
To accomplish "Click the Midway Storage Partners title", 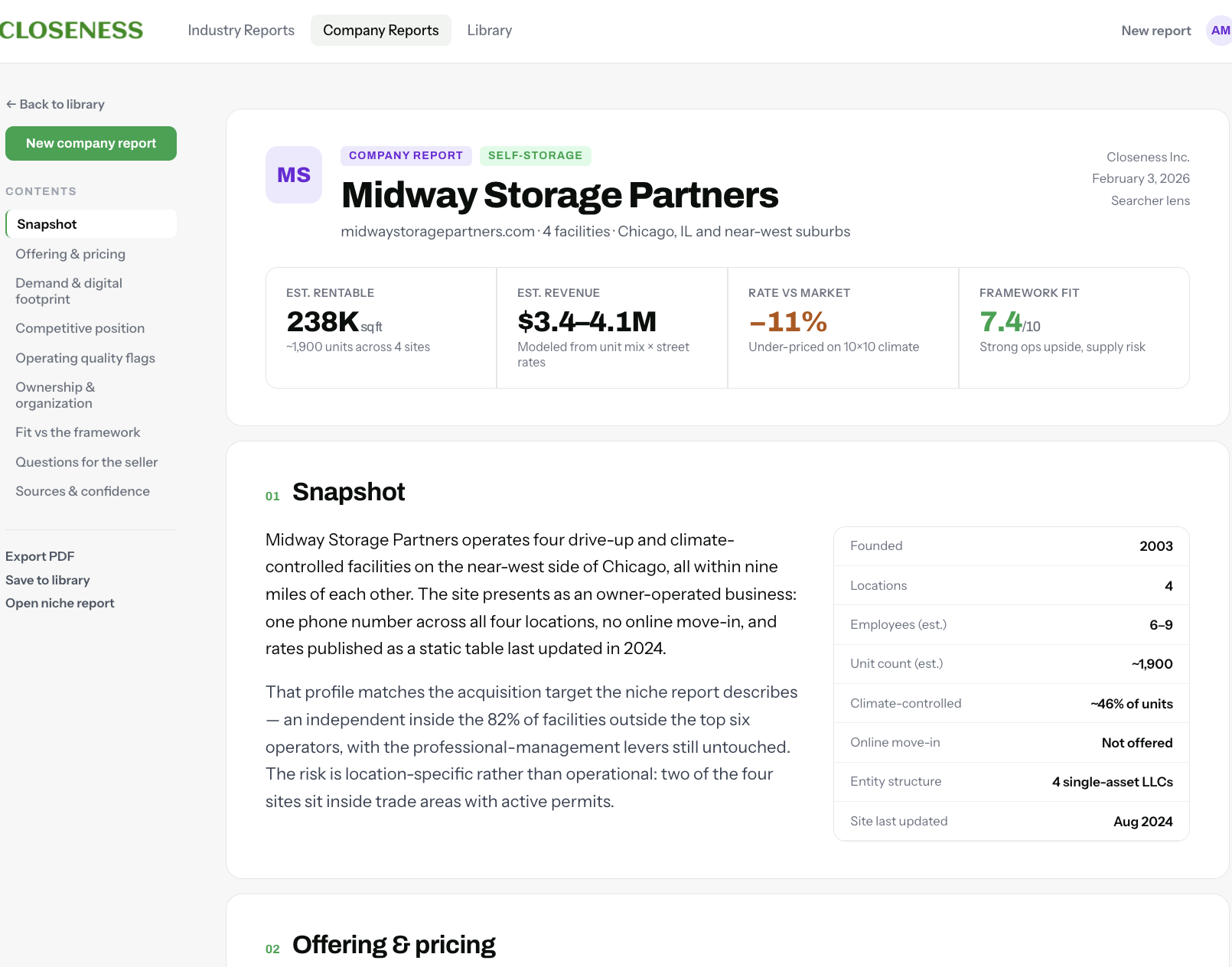I will [x=560, y=195].
